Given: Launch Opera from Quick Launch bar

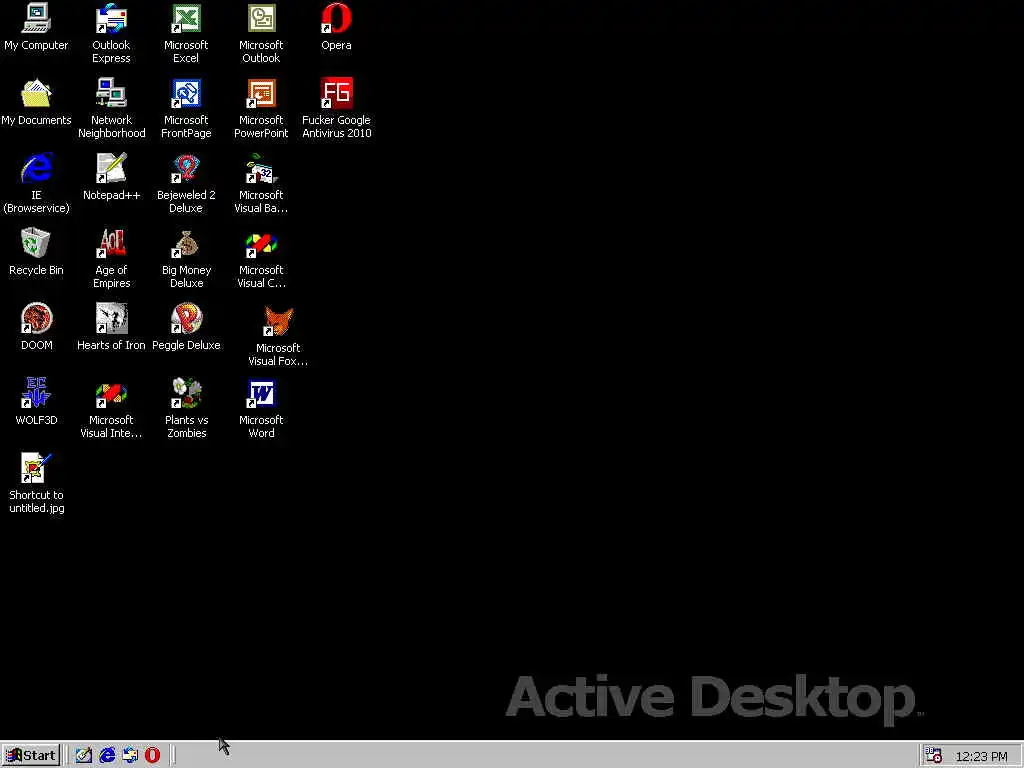Looking at the screenshot, I should [x=152, y=756].
